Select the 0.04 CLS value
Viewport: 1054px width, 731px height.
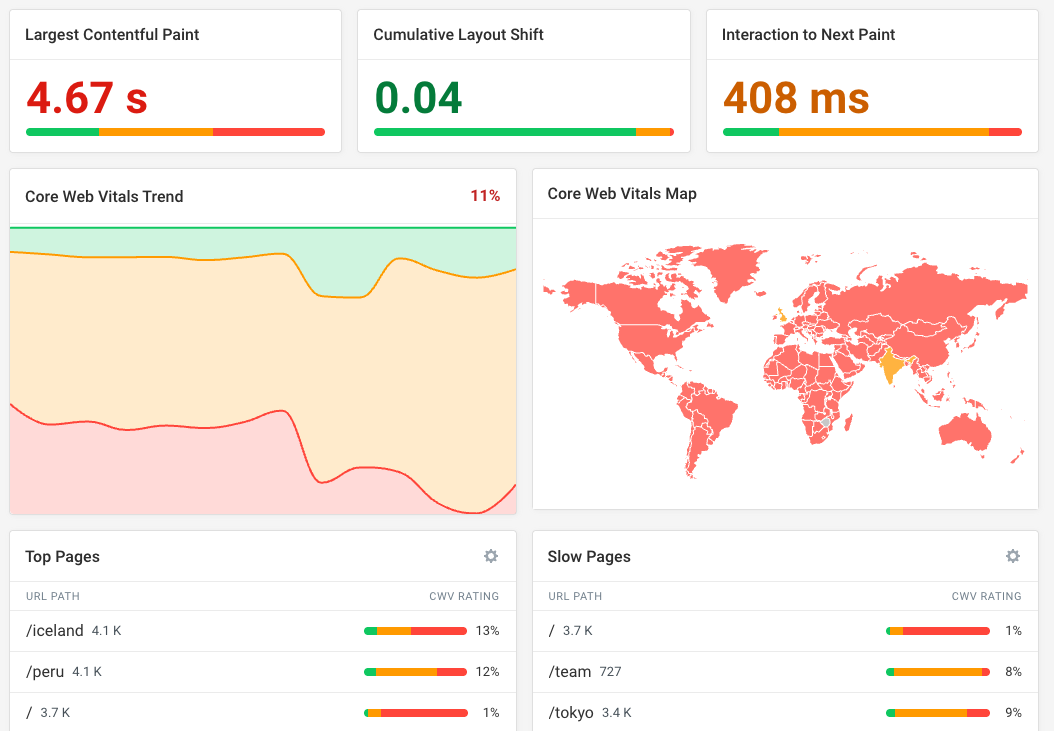(x=418, y=98)
